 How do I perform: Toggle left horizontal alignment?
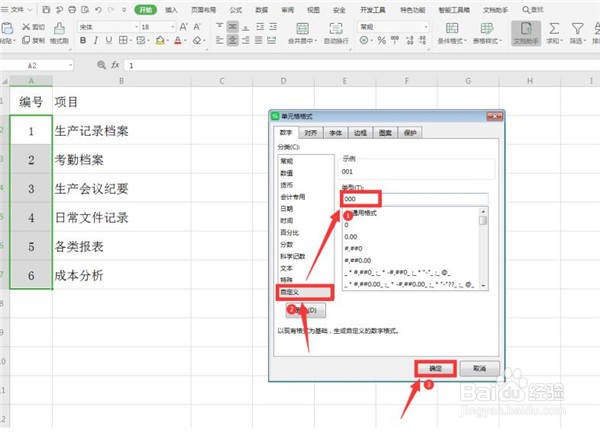(220, 40)
